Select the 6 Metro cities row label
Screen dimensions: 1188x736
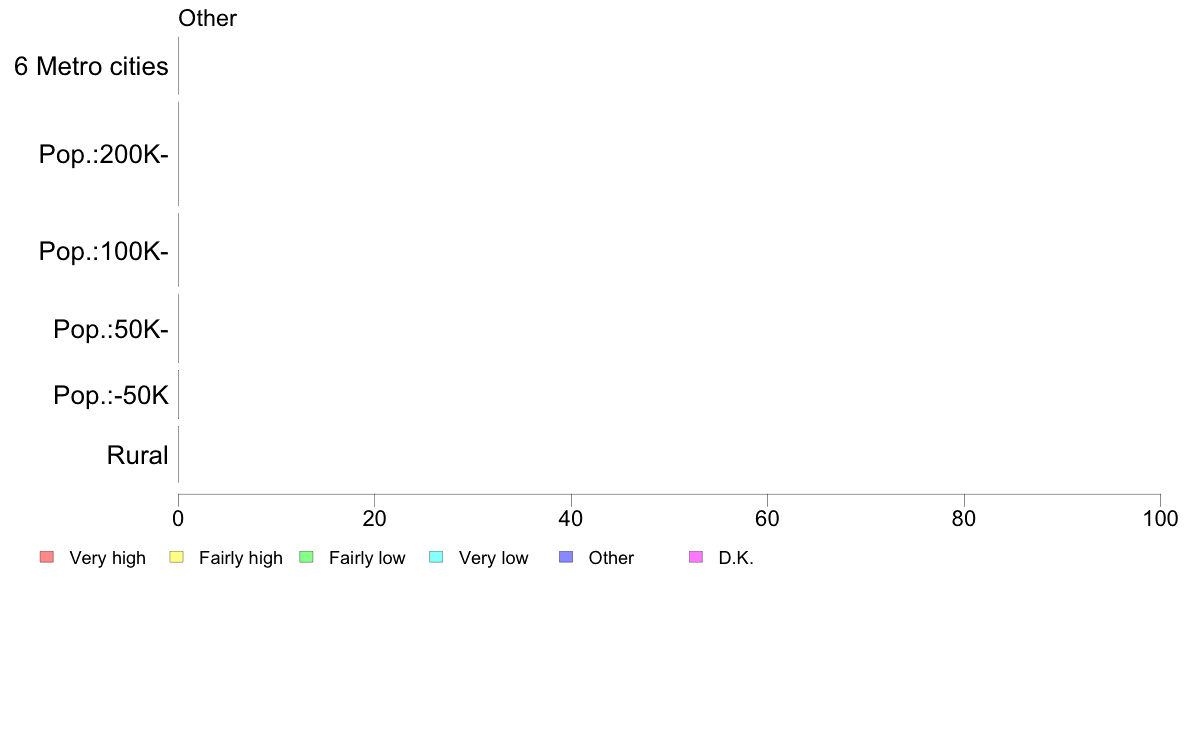[x=91, y=67]
